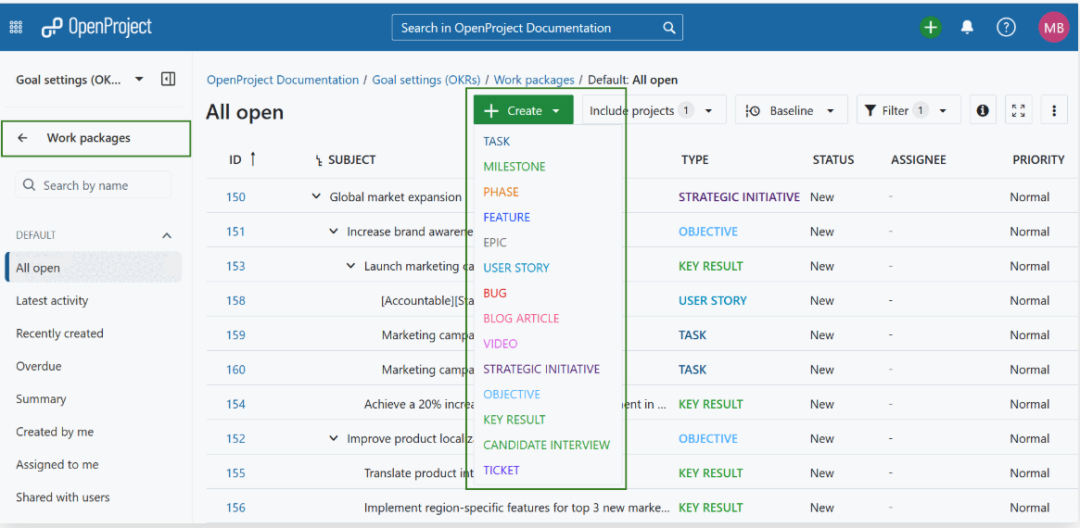Choose BUG in the Create menu
The height and width of the screenshot is (528, 1080).
(x=495, y=293)
